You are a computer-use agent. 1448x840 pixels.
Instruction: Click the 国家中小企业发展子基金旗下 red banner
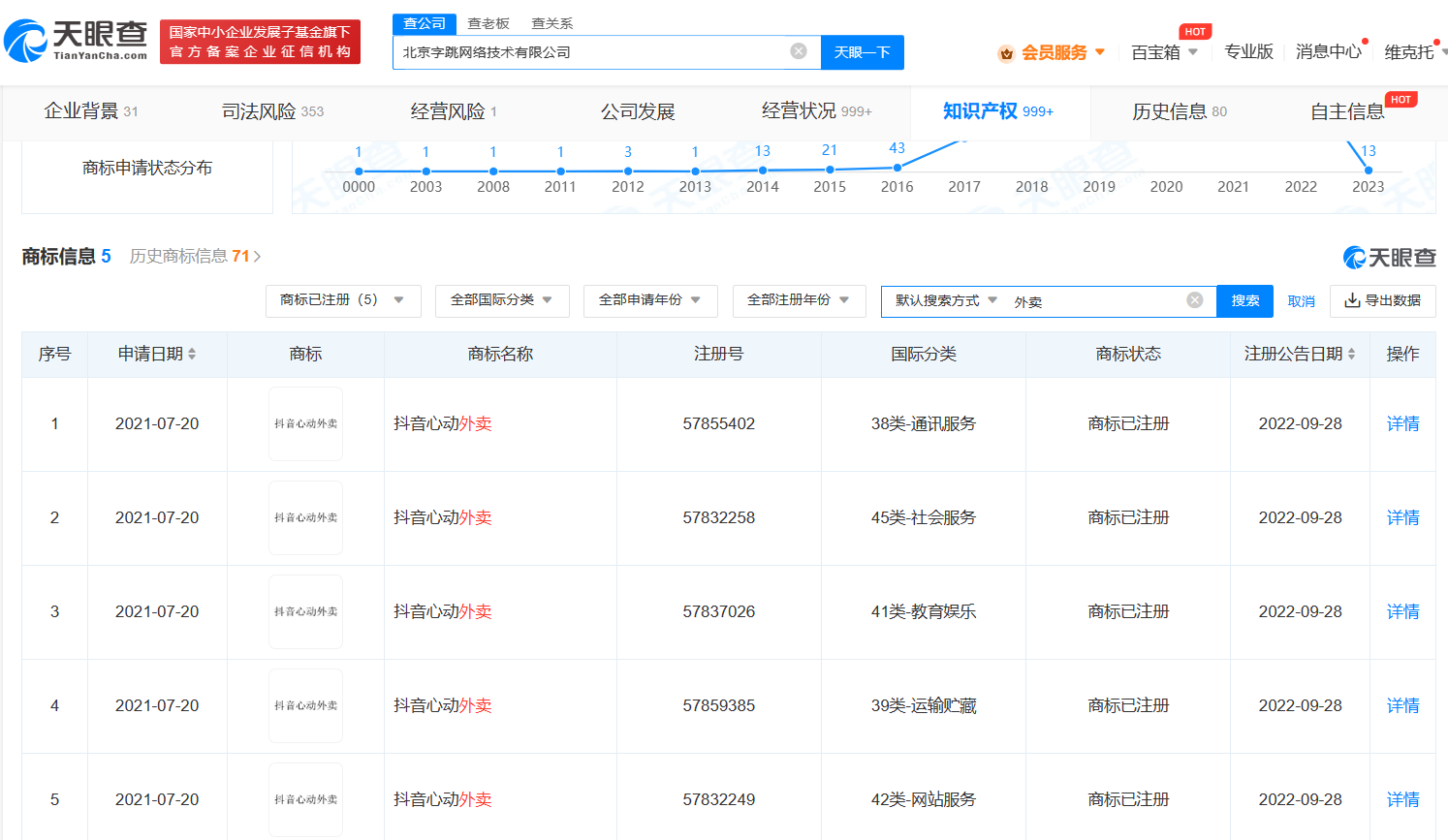(260, 42)
